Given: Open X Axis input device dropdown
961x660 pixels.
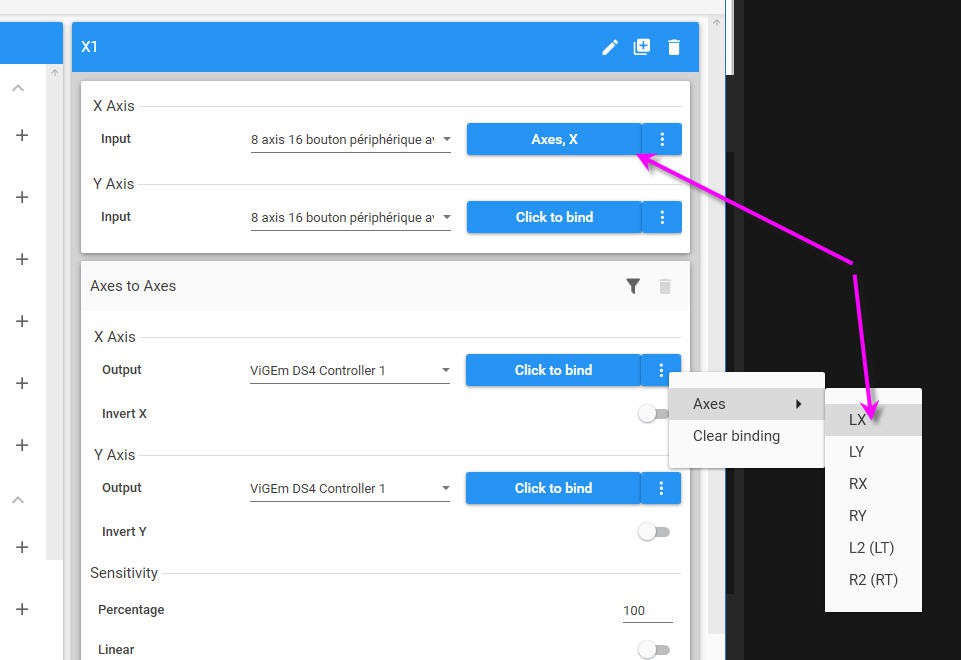Looking at the screenshot, I should [x=350, y=140].
